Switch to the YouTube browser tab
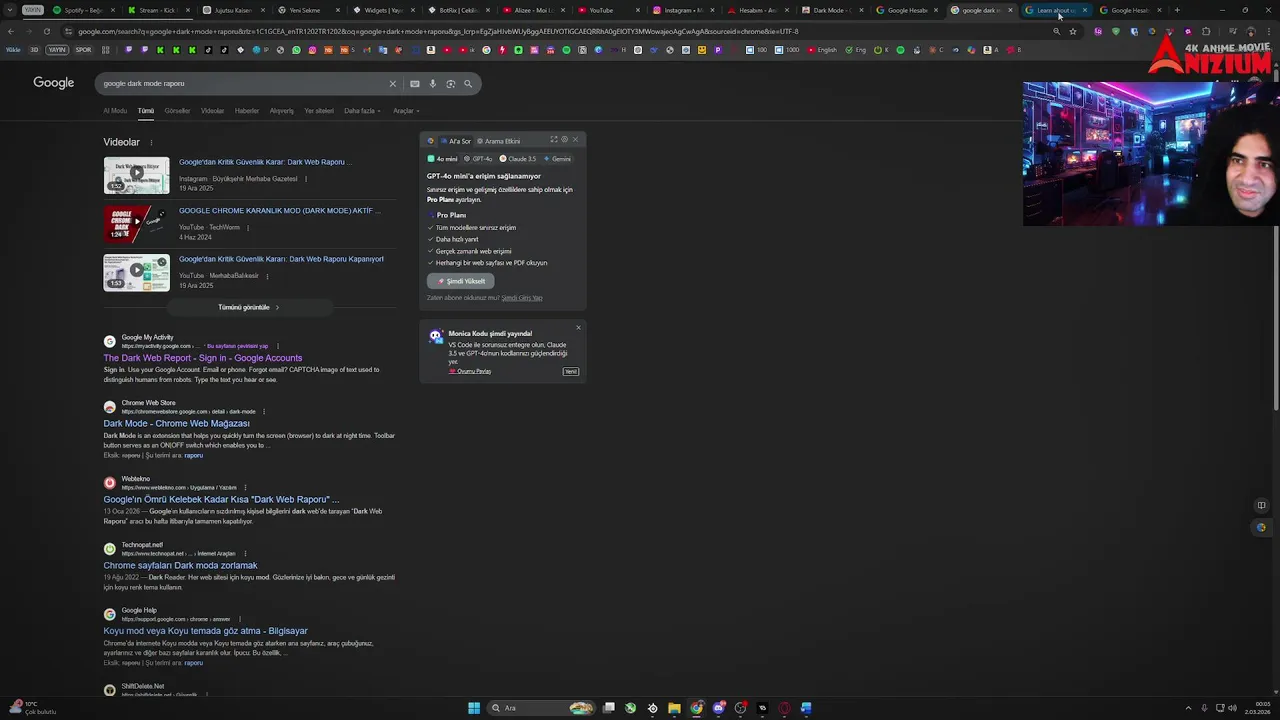The image size is (1280, 720). 608,10
